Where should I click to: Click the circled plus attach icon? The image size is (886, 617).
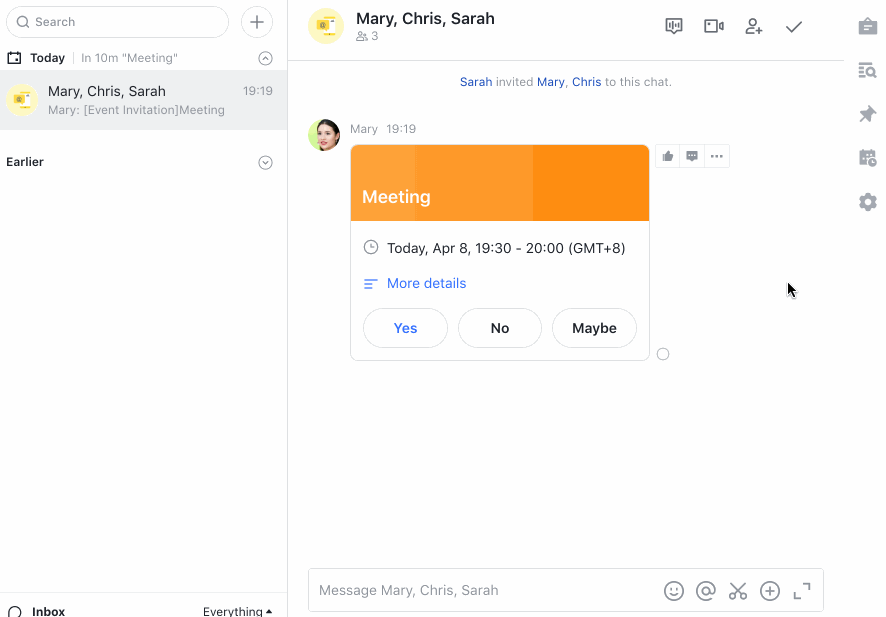[x=770, y=591]
